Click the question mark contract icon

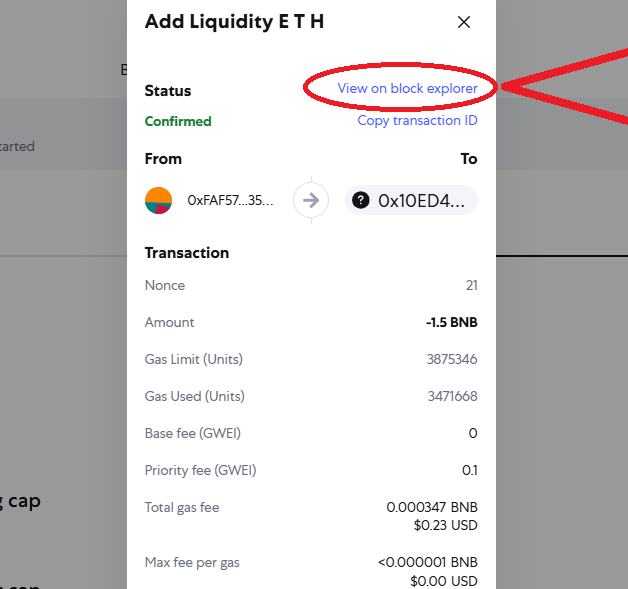(360, 200)
